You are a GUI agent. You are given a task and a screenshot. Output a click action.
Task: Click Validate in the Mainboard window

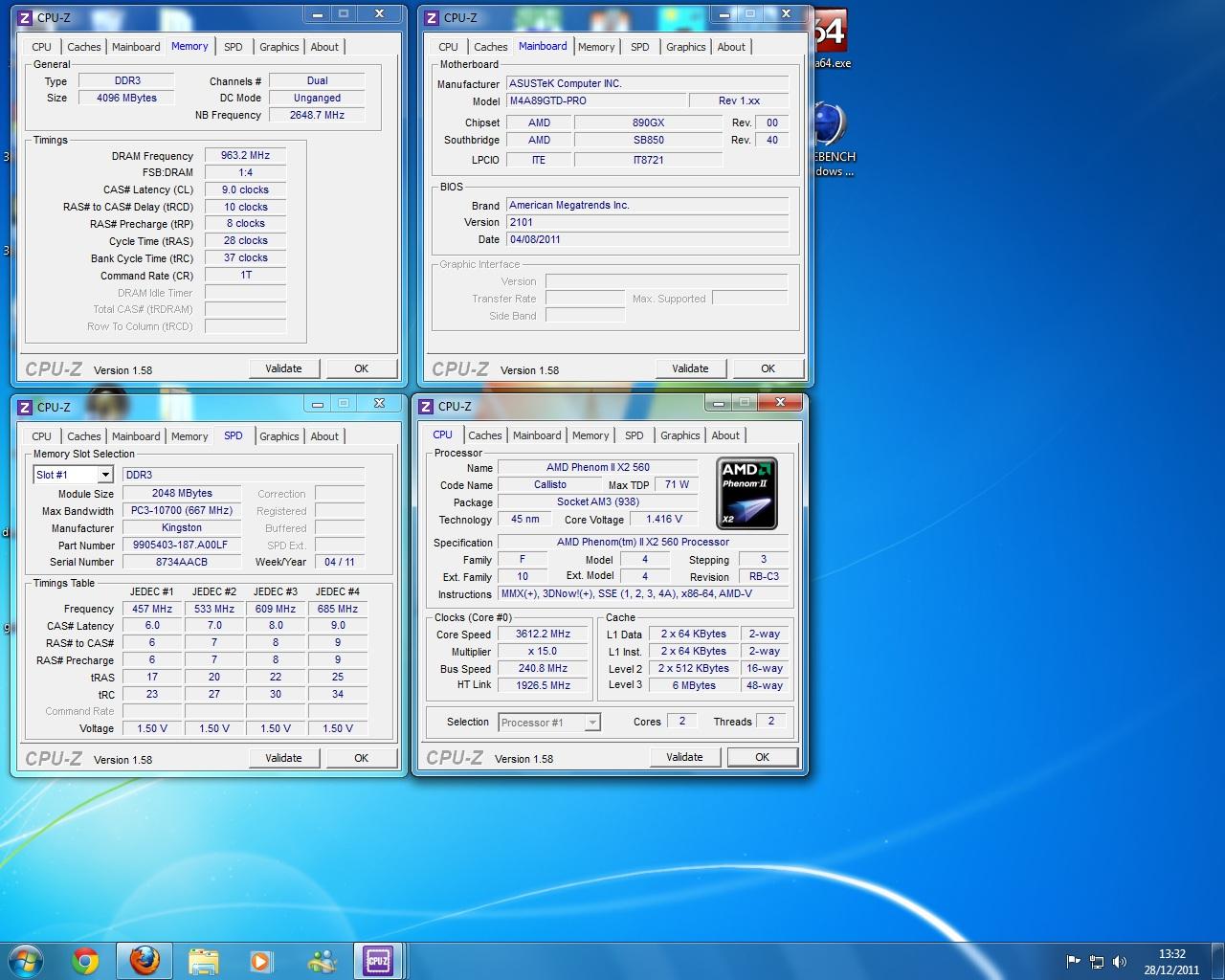point(690,368)
